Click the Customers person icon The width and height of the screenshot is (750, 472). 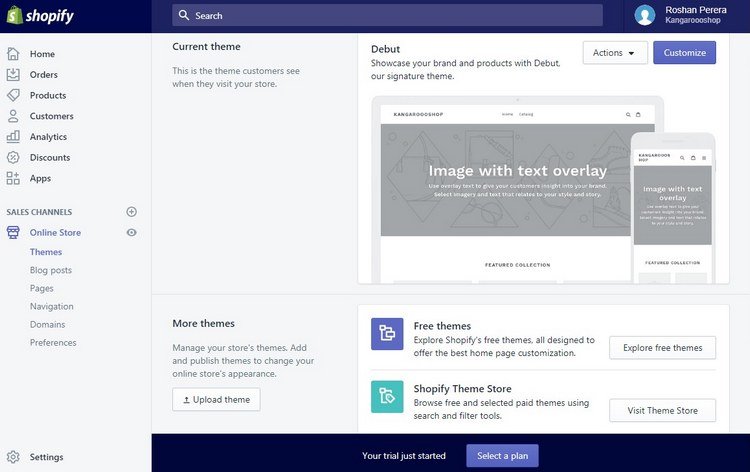(13, 116)
